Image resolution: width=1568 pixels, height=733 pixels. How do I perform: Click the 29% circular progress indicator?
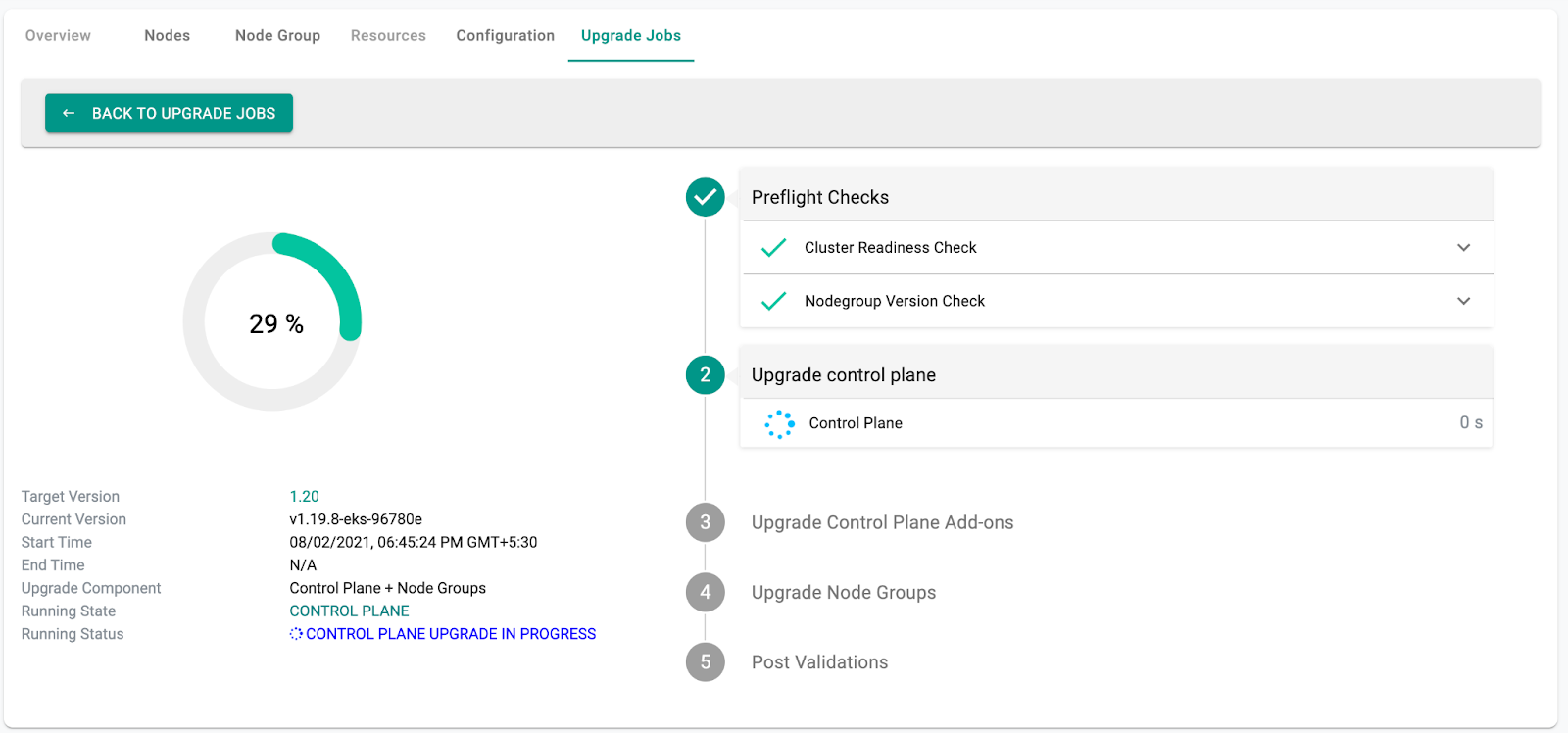tap(272, 322)
